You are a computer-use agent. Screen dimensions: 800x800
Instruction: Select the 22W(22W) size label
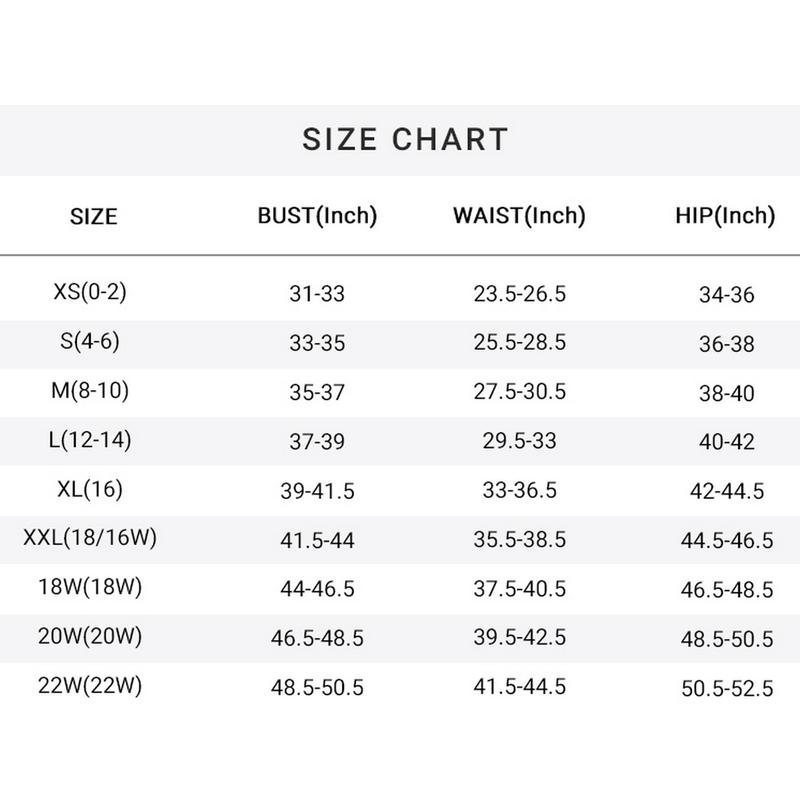(x=90, y=685)
